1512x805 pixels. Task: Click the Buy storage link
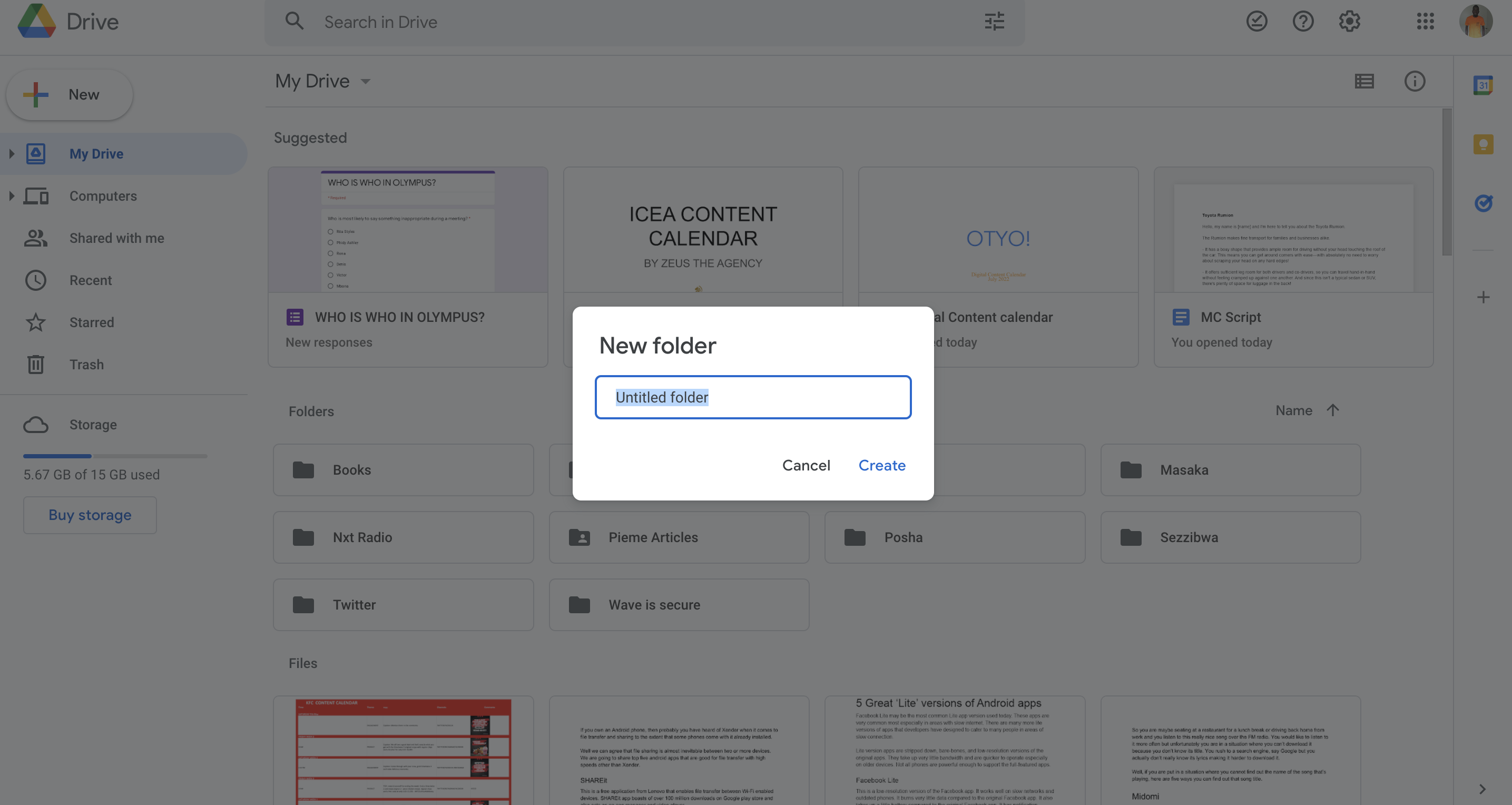pos(89,516)
